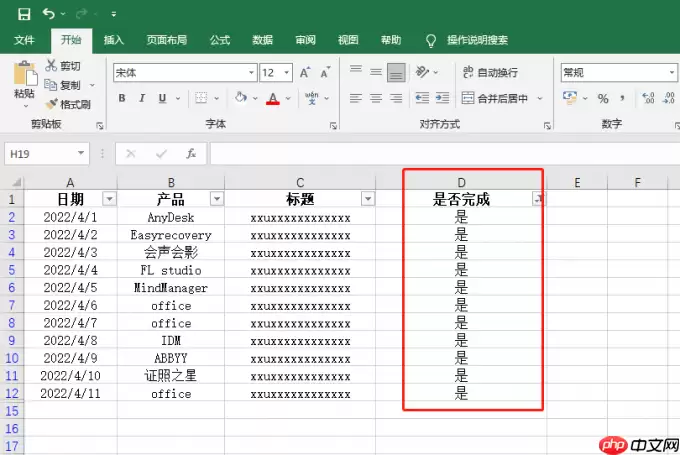Toggle underline formatting
Viewport: 680px width, 455px height.
162,98
